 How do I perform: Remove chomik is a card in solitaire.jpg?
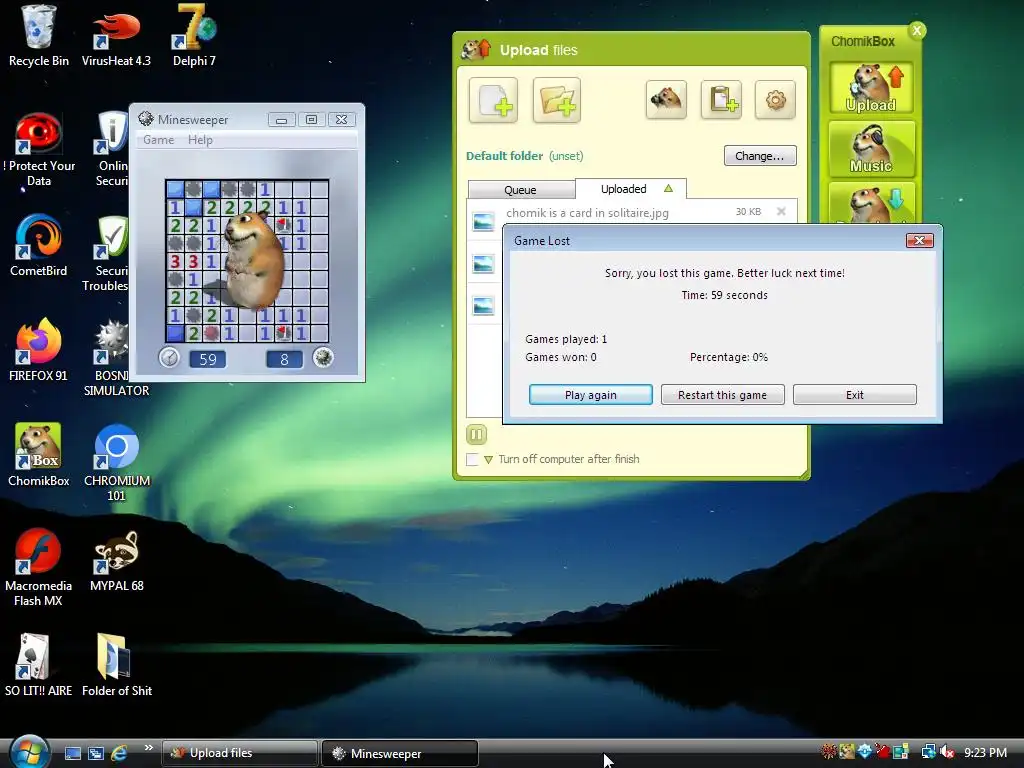pos(781,211)
